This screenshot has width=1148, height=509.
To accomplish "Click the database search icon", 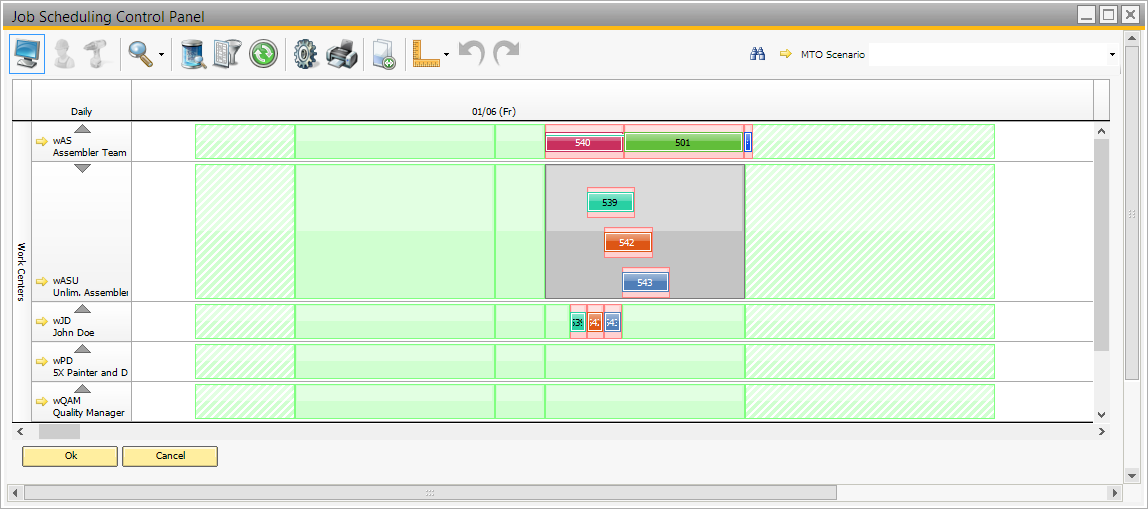I will click(193, 54).
